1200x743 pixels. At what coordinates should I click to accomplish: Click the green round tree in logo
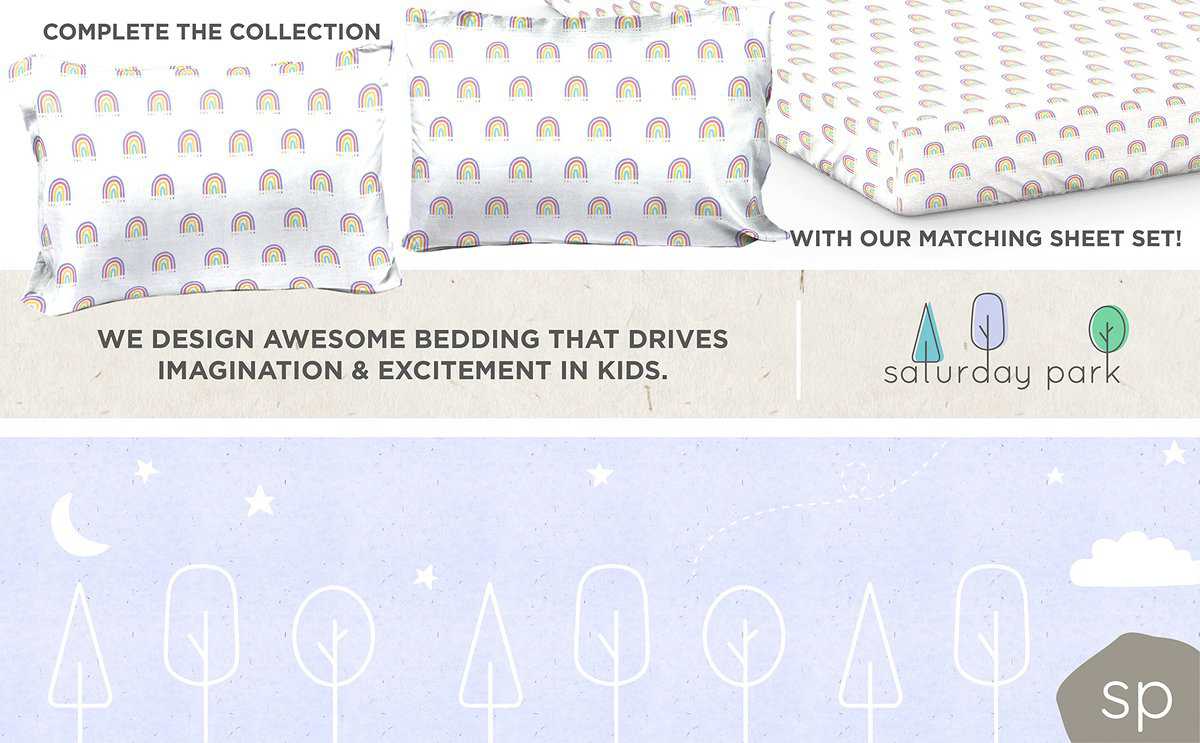[x=1108, y=330]
